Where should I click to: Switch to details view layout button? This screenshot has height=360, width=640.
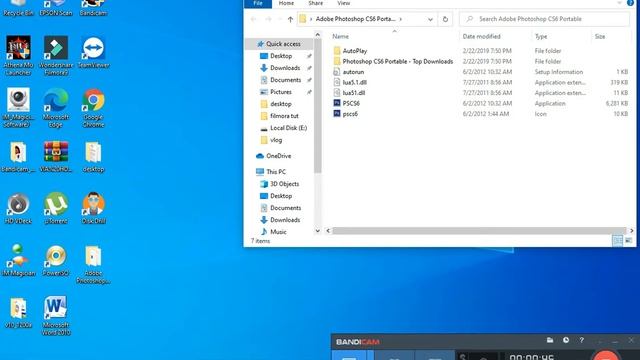point(618,241)
